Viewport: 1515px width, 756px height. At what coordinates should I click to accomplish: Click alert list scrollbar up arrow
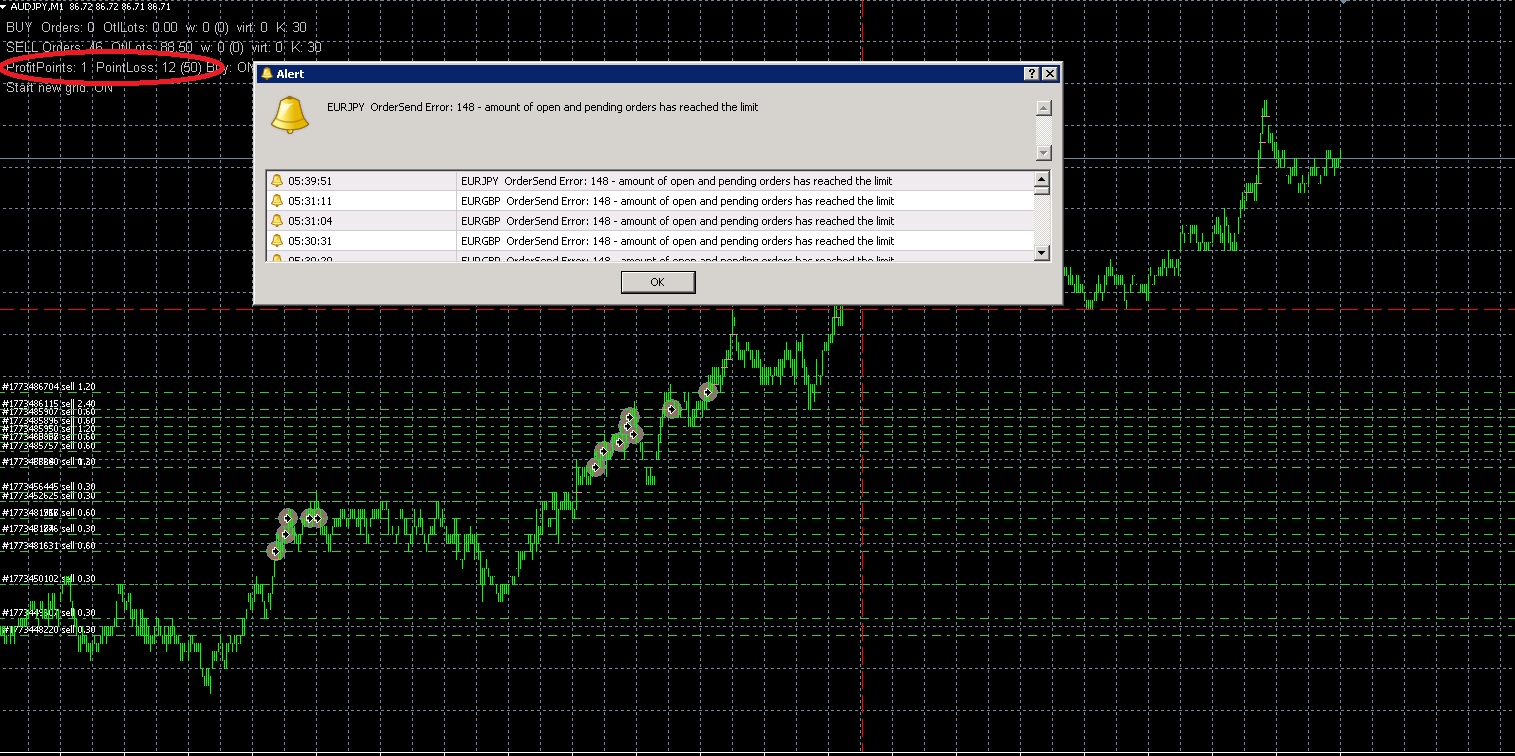point(1042,180)
